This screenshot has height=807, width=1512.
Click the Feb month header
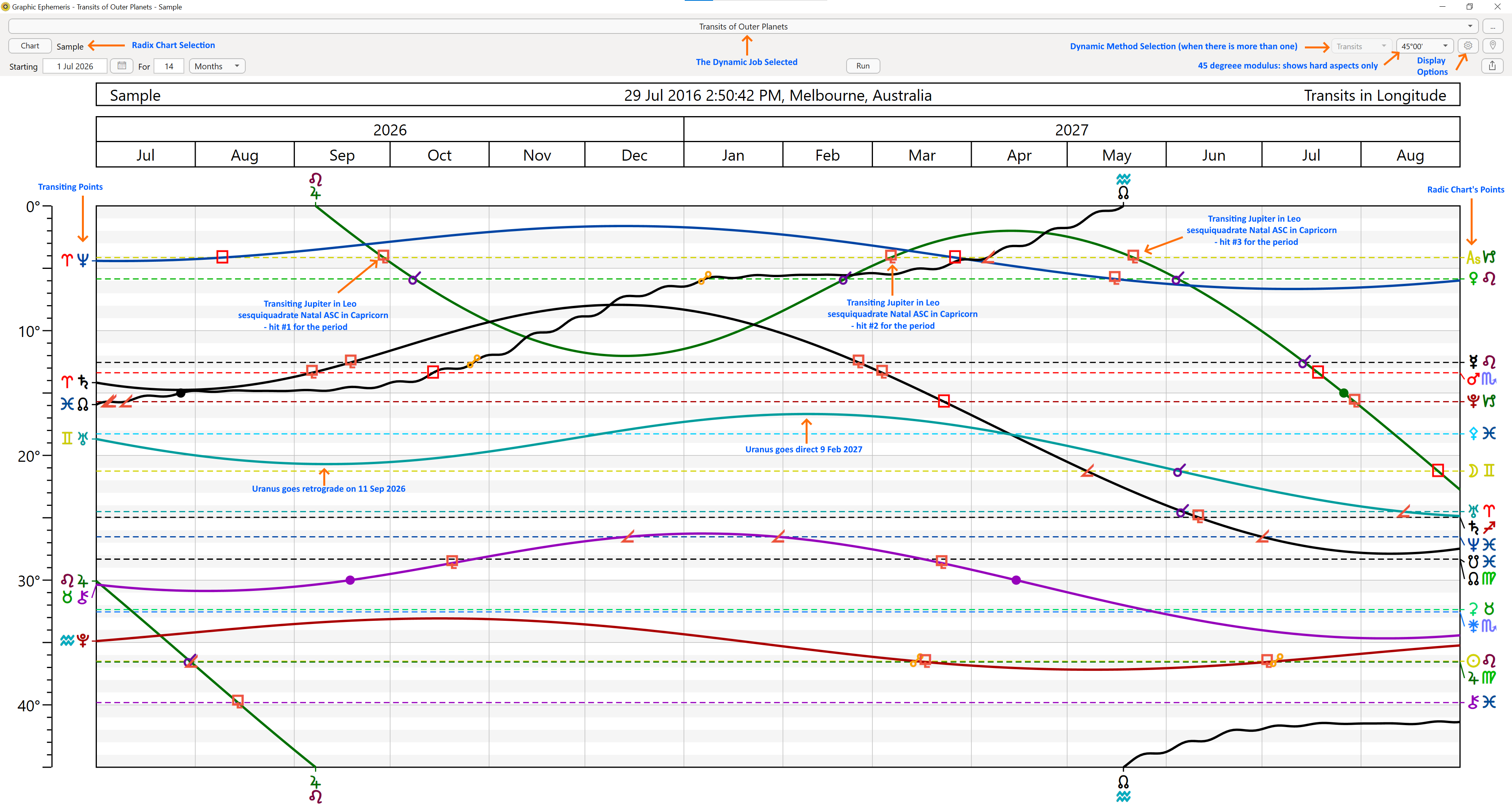pos(828,155)
